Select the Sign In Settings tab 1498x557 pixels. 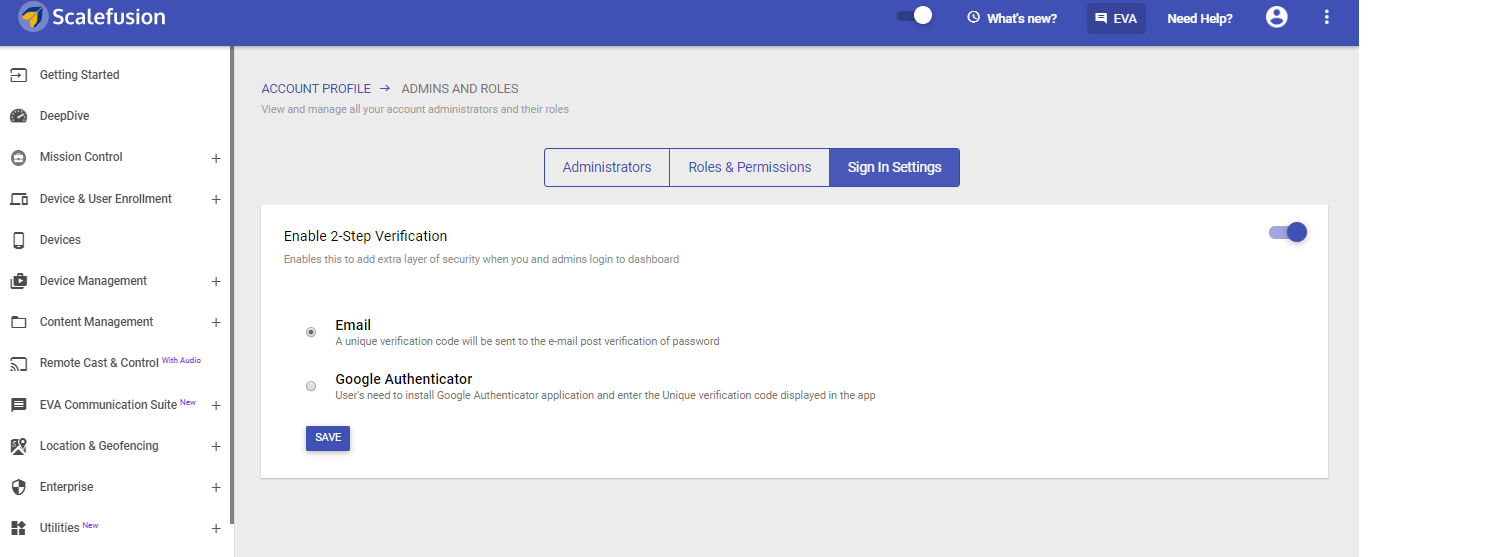coord(894,167)
